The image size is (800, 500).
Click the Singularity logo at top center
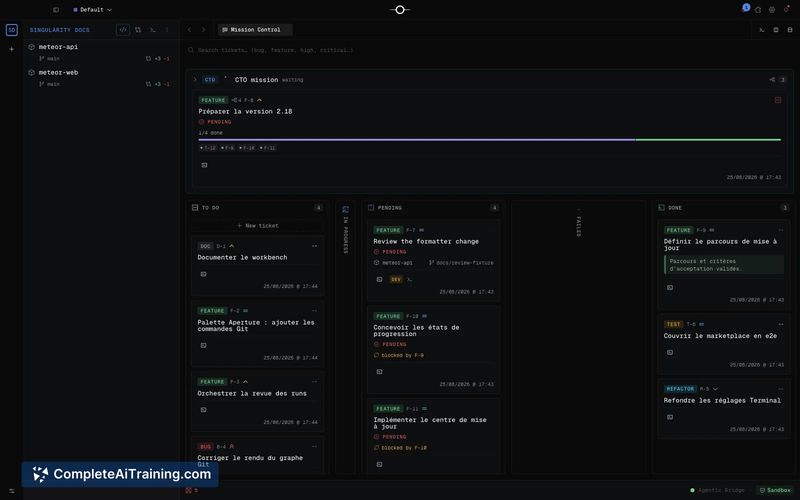[400, 10]
